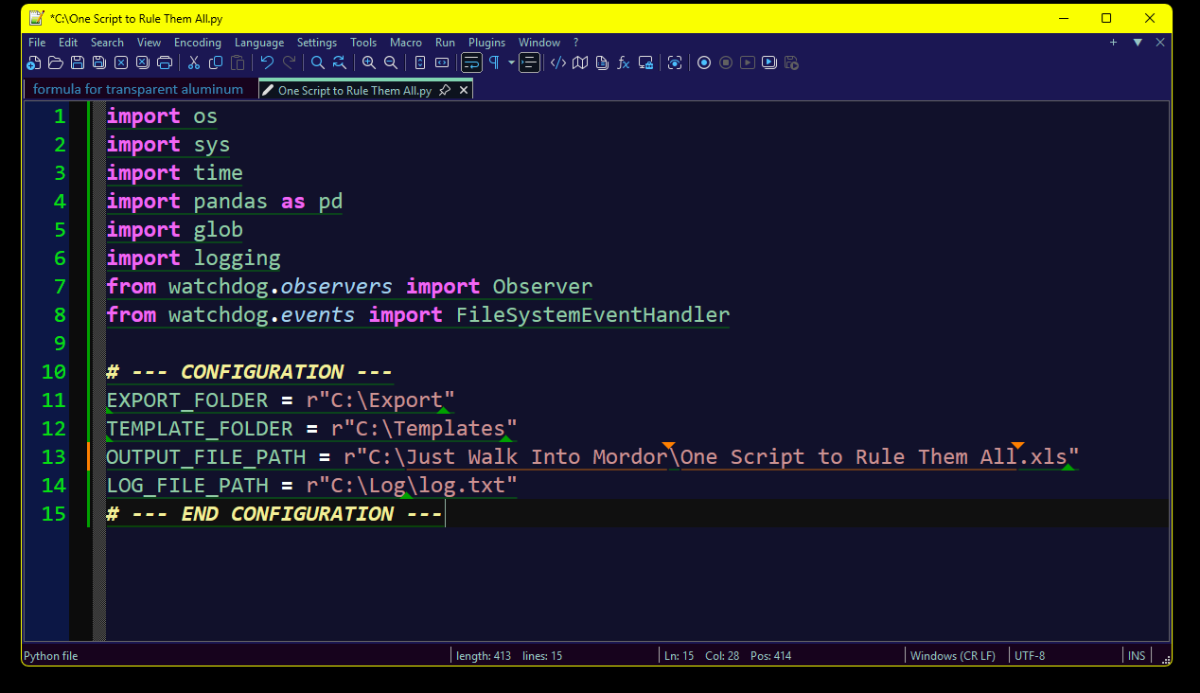The width and height of the screenshot is (1200, 693).
Task: Open the Windows (CR LF) line ending selector
Action: [x=952, y=656]
